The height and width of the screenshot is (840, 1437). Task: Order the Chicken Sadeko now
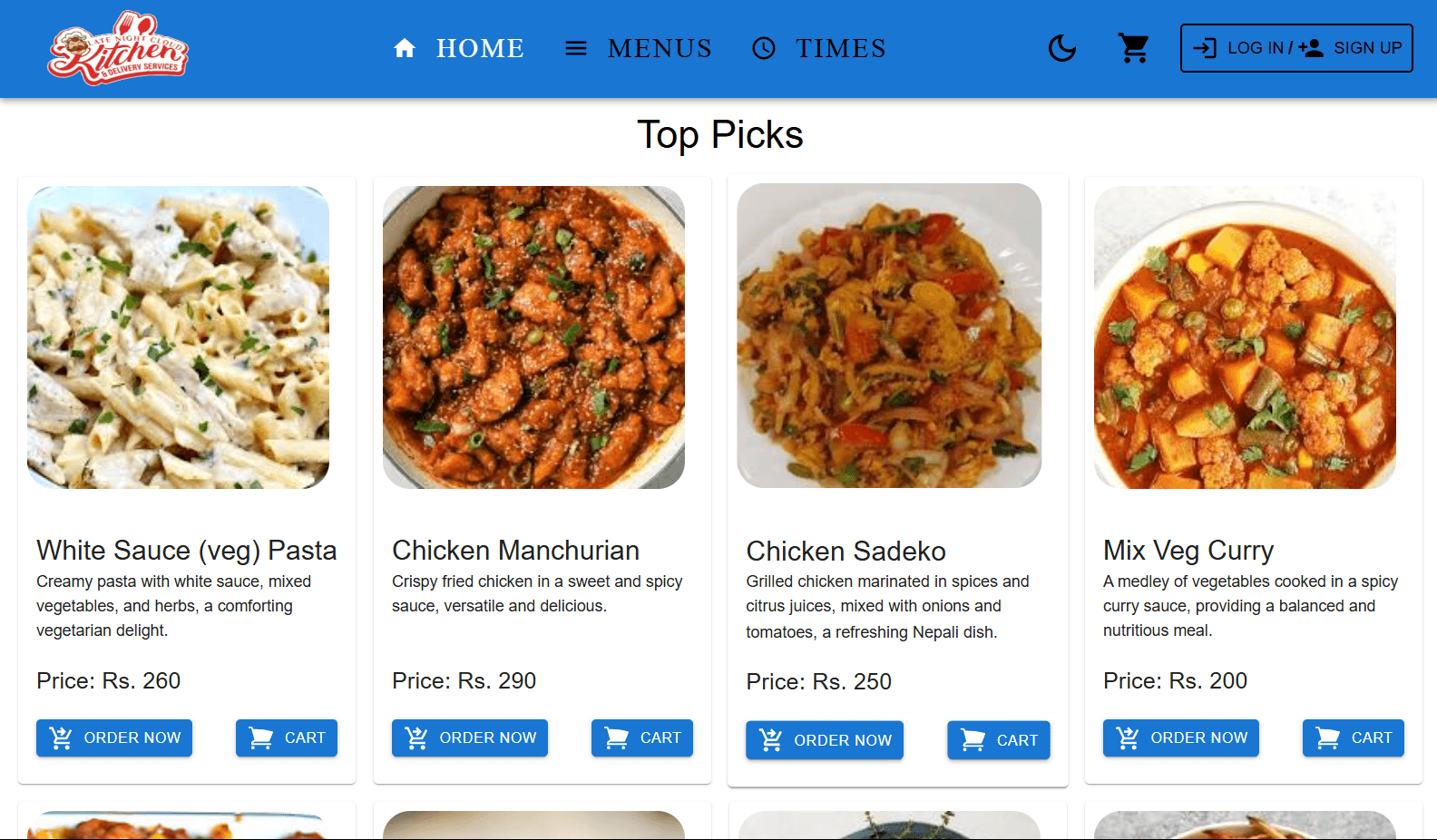(824, 739)
